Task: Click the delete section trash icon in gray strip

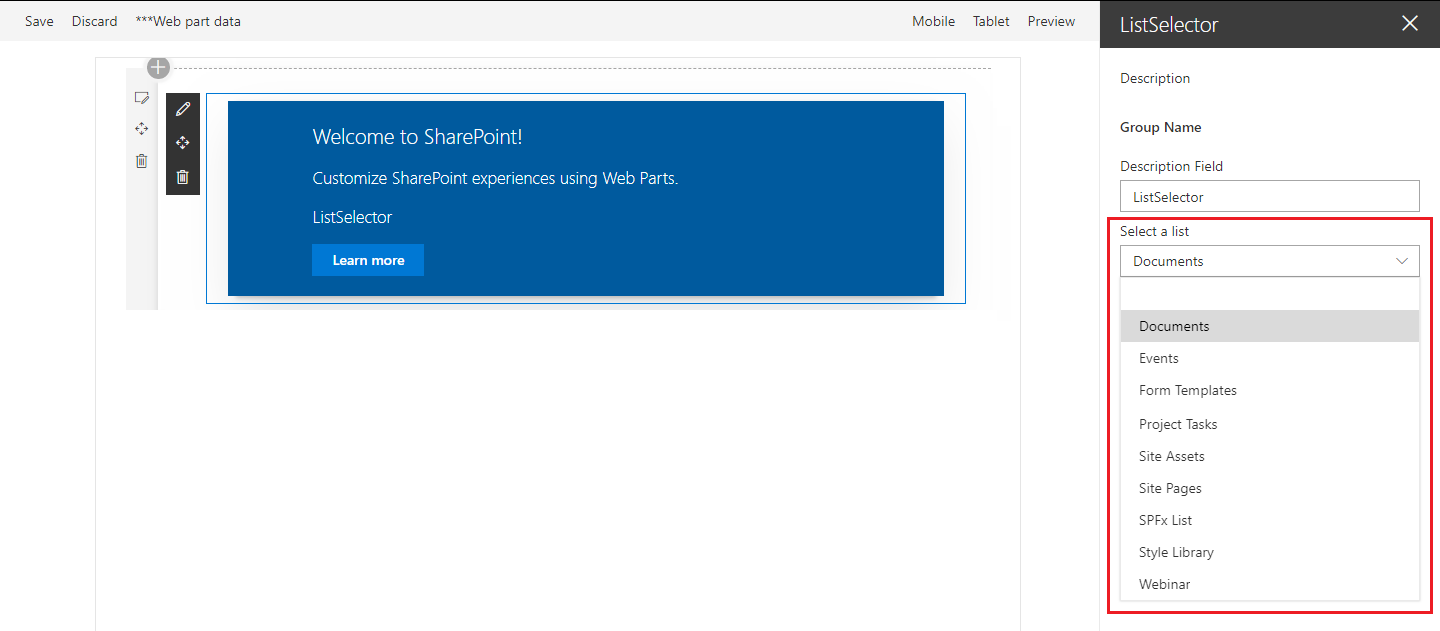Action: 142,160
